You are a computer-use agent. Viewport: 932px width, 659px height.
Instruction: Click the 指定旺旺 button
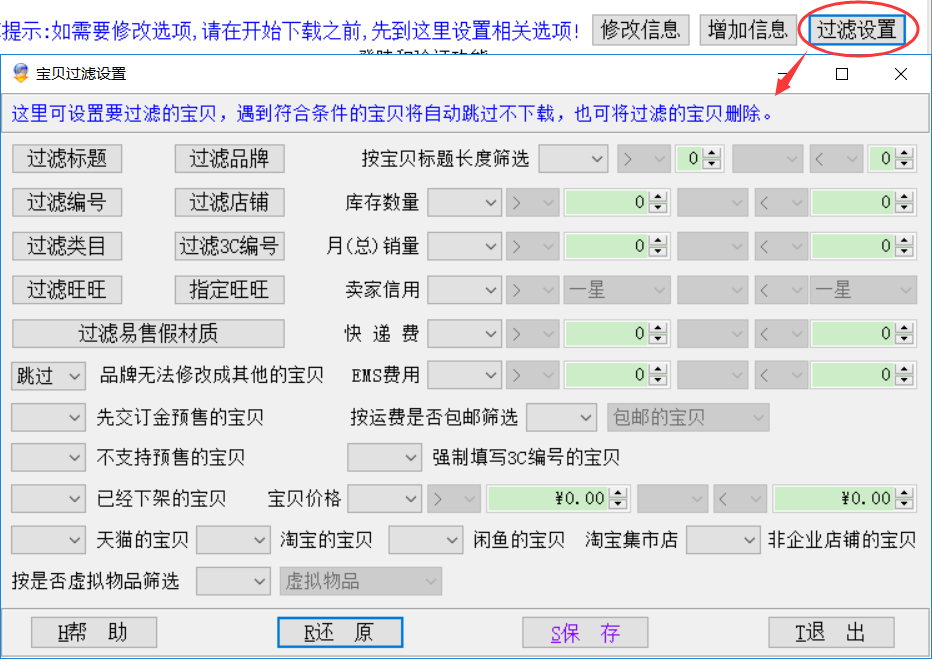tap(229, 289)
